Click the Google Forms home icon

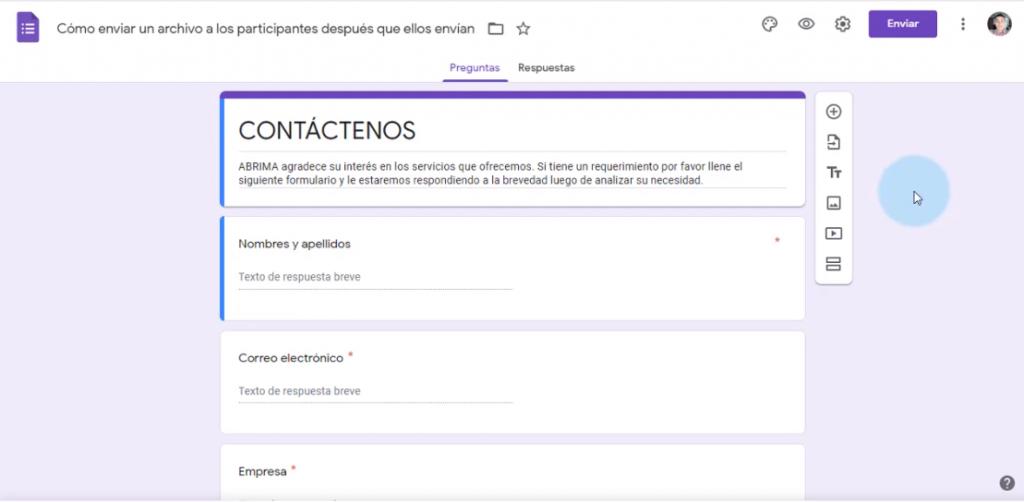[28, 27]
